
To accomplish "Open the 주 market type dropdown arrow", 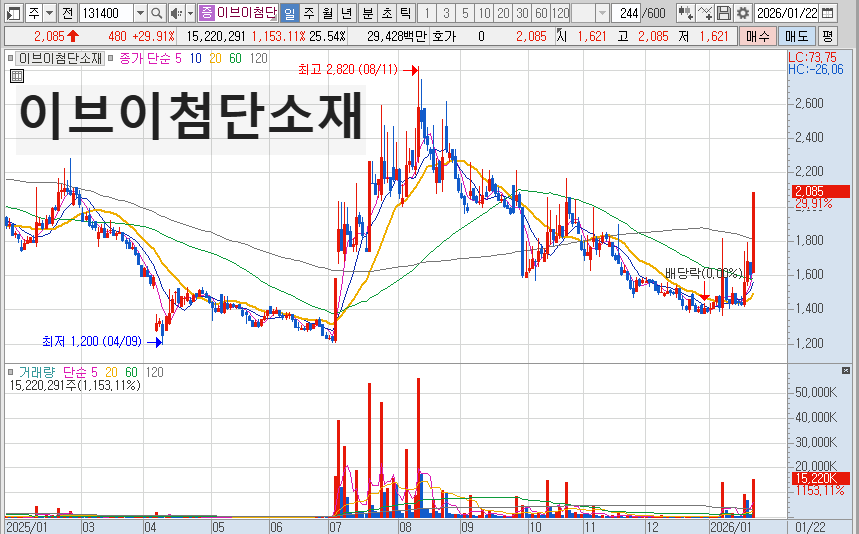I will click(49, 13).
